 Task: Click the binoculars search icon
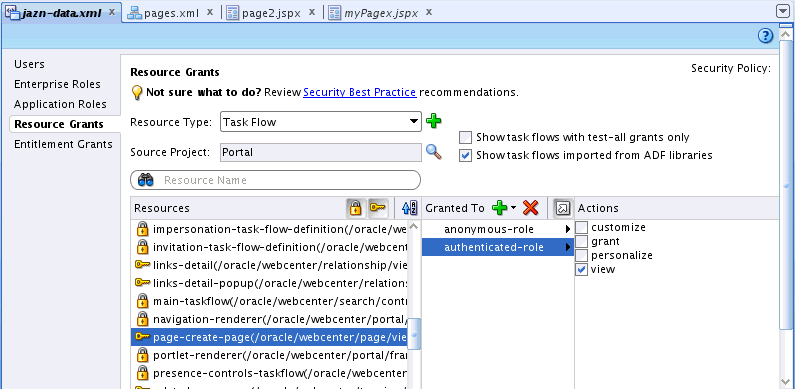pos(146,180)
